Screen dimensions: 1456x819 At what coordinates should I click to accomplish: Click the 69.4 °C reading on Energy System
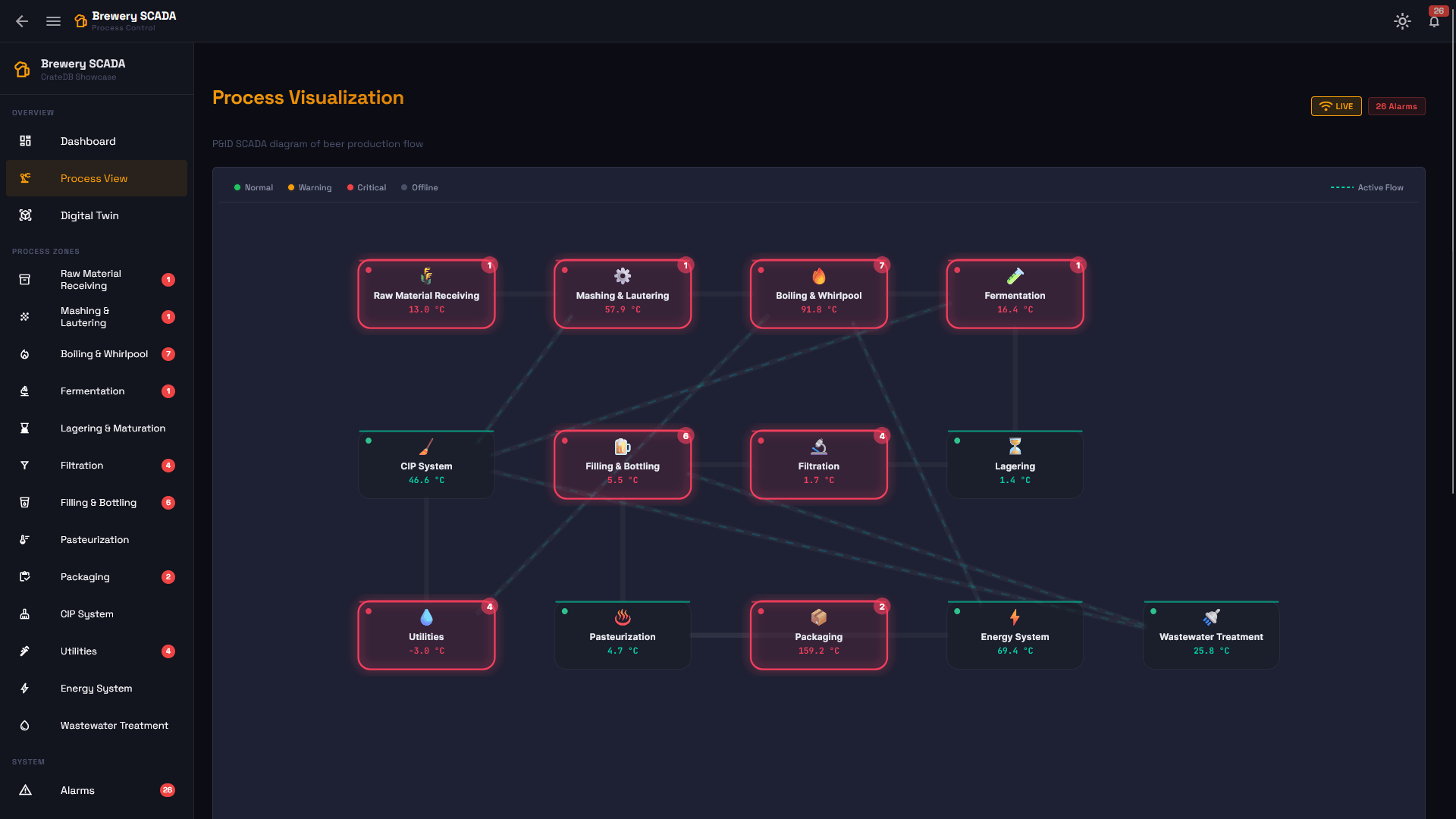1015,651
